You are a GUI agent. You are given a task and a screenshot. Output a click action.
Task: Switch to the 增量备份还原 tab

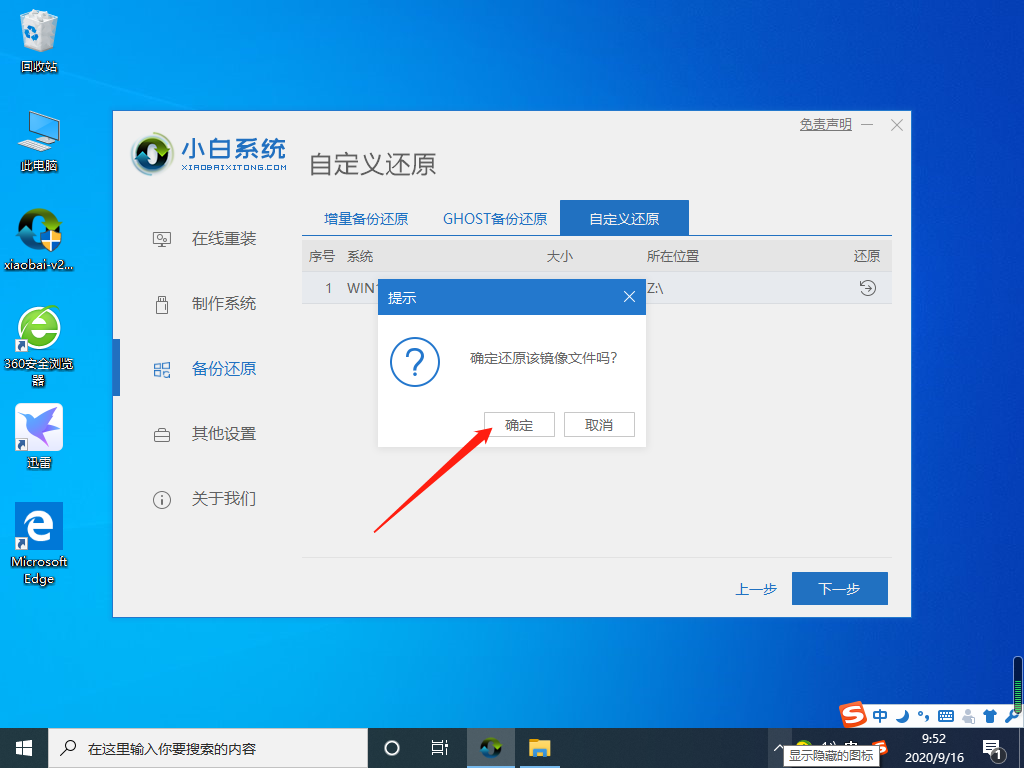click(366, 219)
